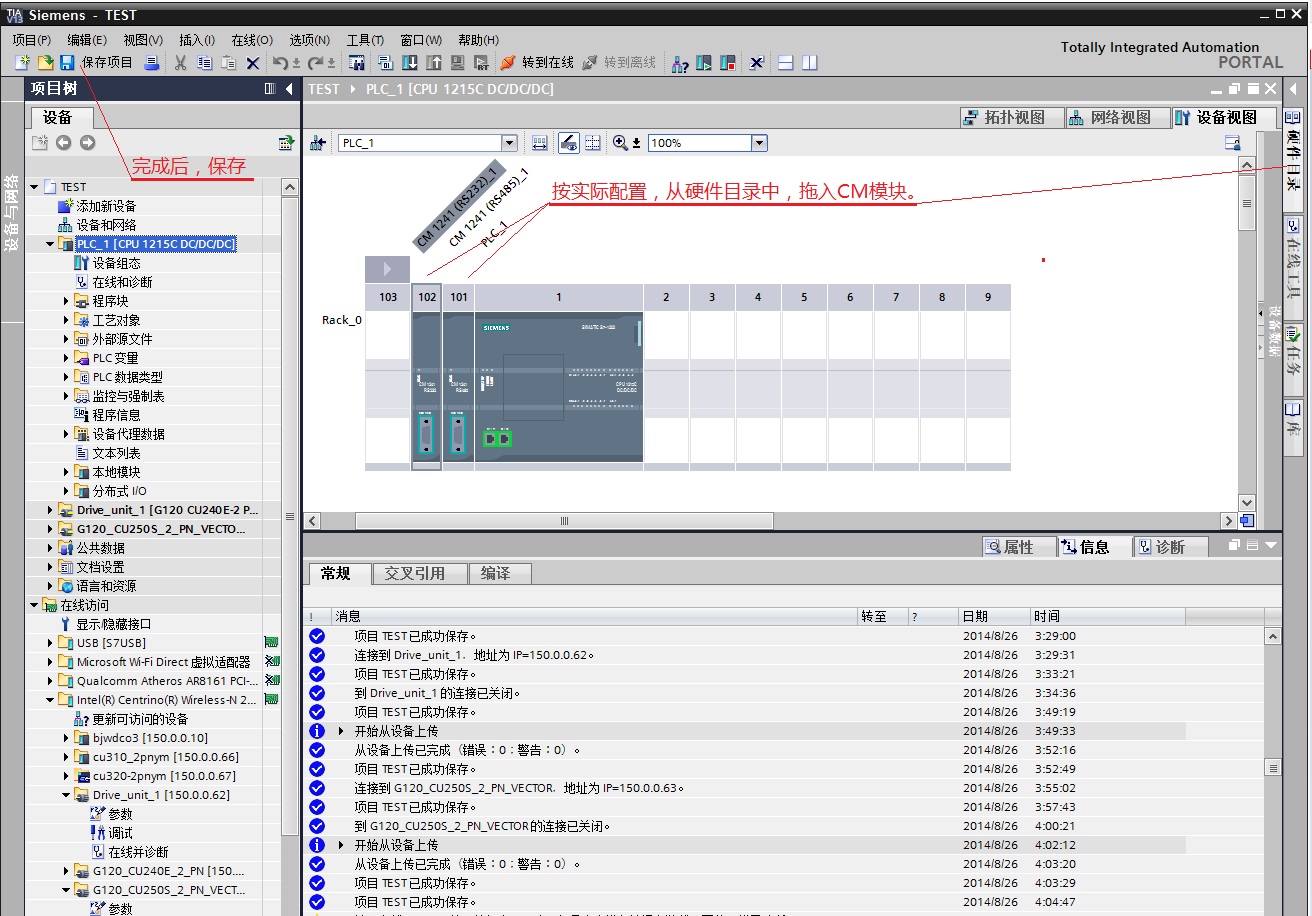The image size is (1312, 916).
Task: Expand the Drive_unit_1 G120 device node
Action: tap(51, 510)
